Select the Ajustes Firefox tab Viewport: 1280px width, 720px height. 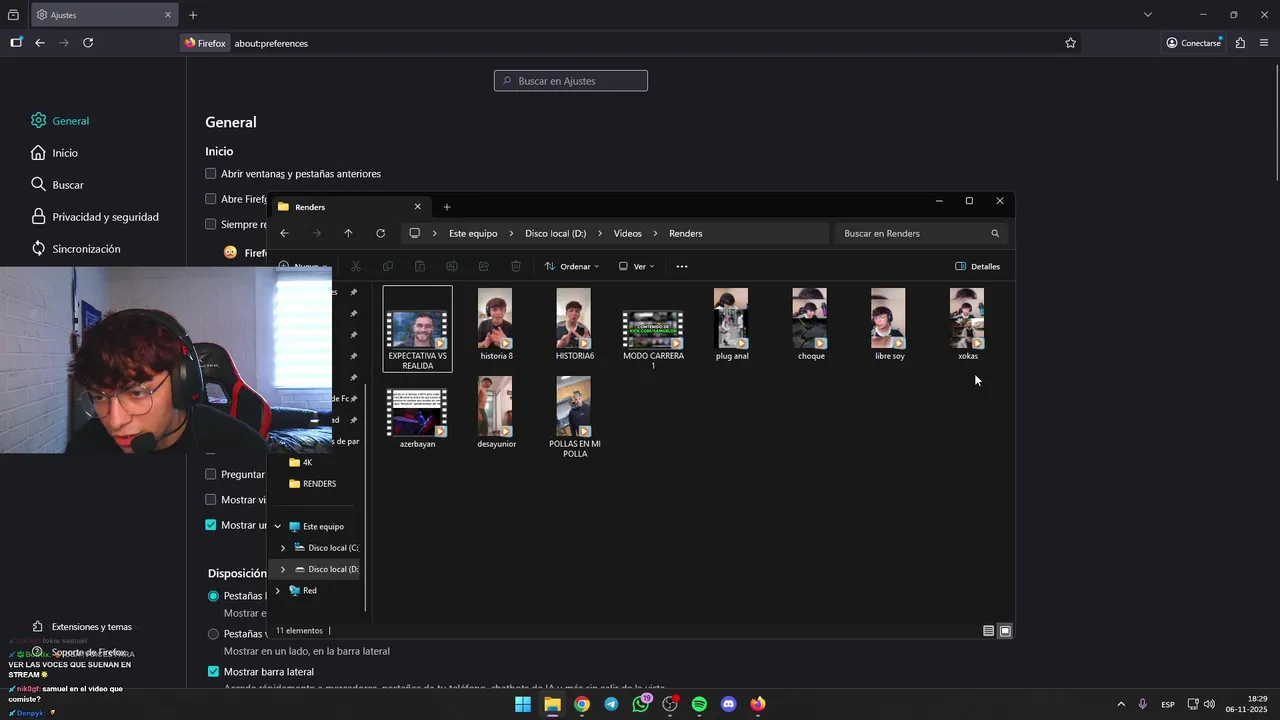pos(103,15)
